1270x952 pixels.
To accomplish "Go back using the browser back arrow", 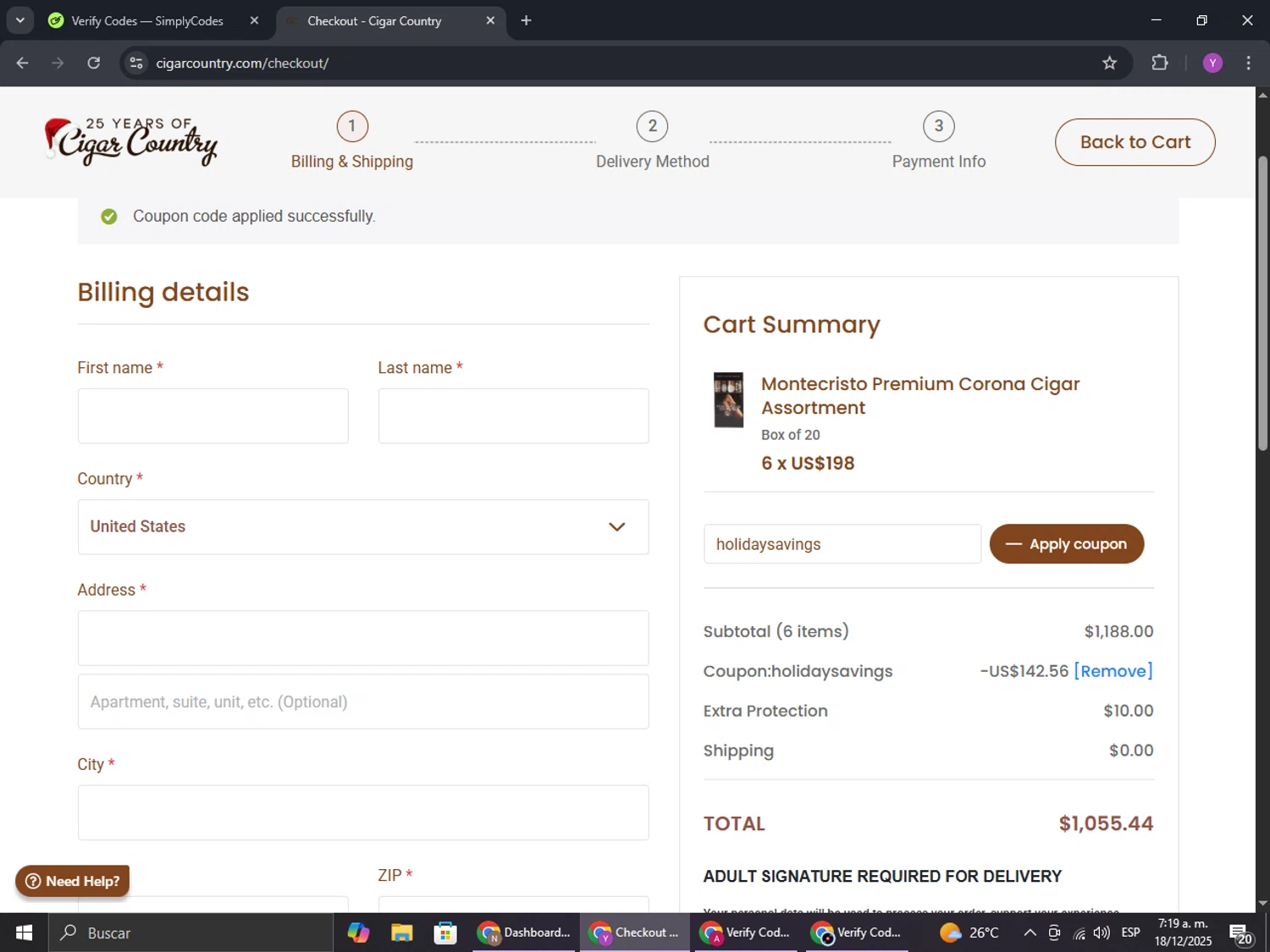I will tap(22, 63).
